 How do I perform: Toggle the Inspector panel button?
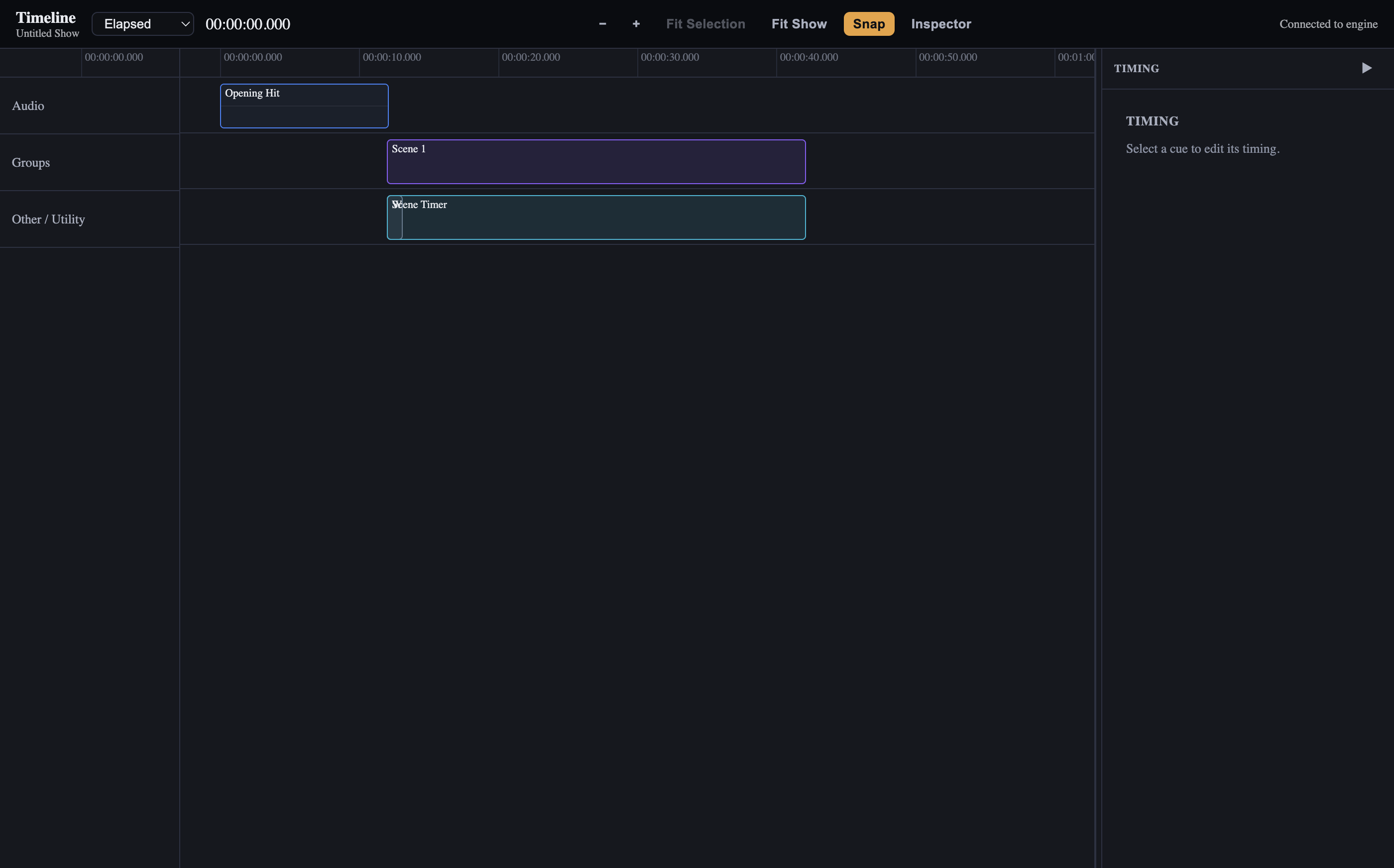coord(940,23)
